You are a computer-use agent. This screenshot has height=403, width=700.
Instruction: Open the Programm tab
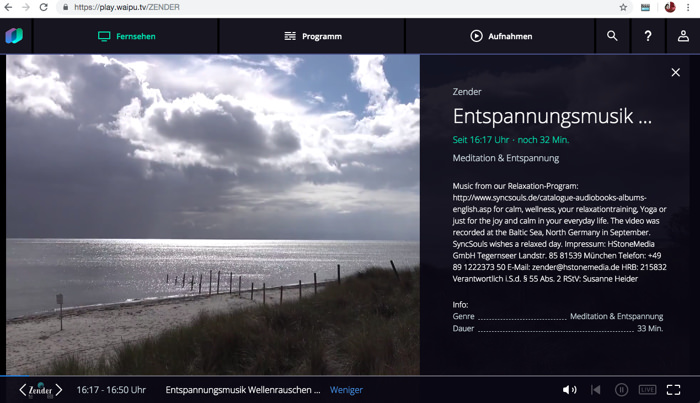[312, 36]
